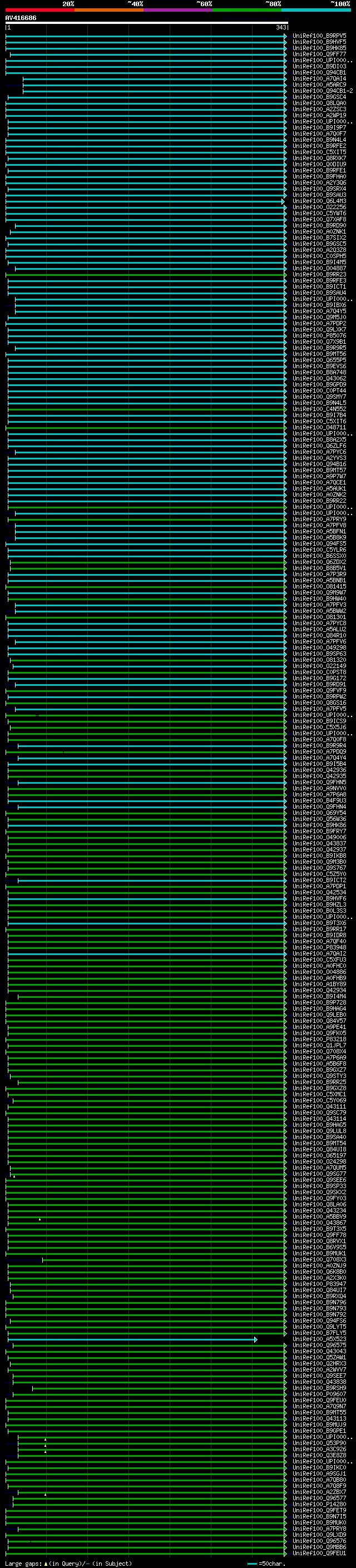The image size is (356, 1568).
Task: Click hit label UniRef100_Q42936
Action: click(319, 770)
